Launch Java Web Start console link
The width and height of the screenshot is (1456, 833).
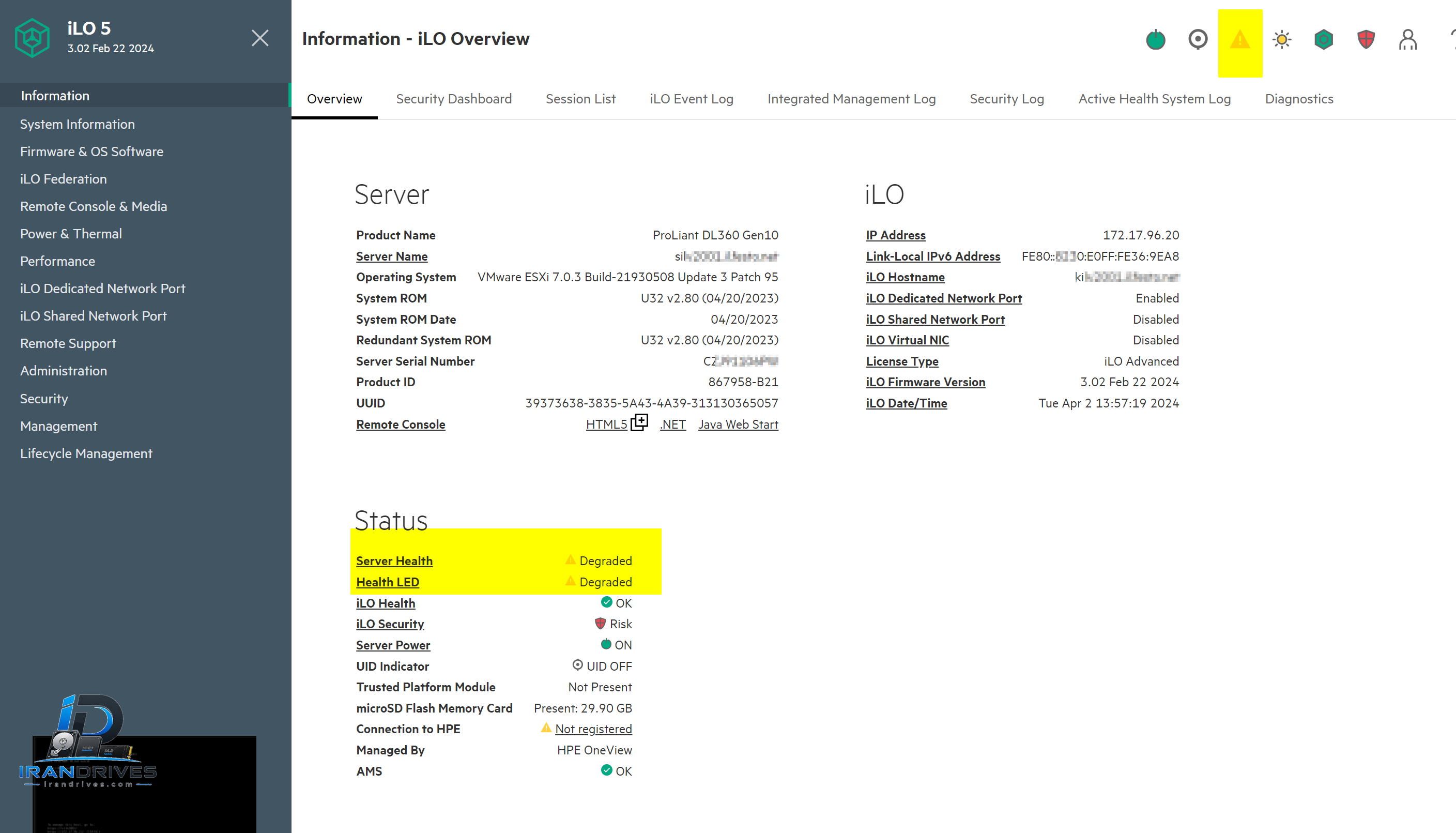click(x=738, y=425)
